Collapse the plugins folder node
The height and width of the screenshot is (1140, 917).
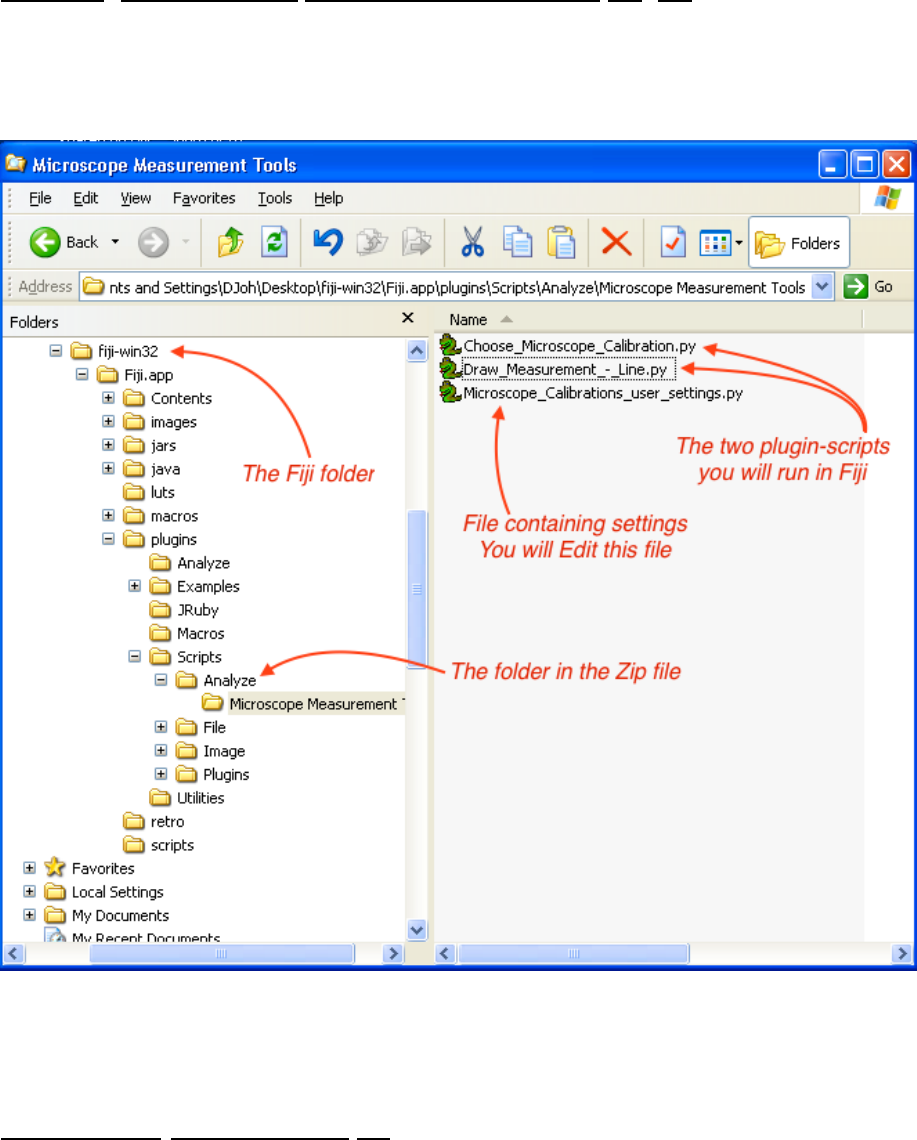(x=108, y=539)
